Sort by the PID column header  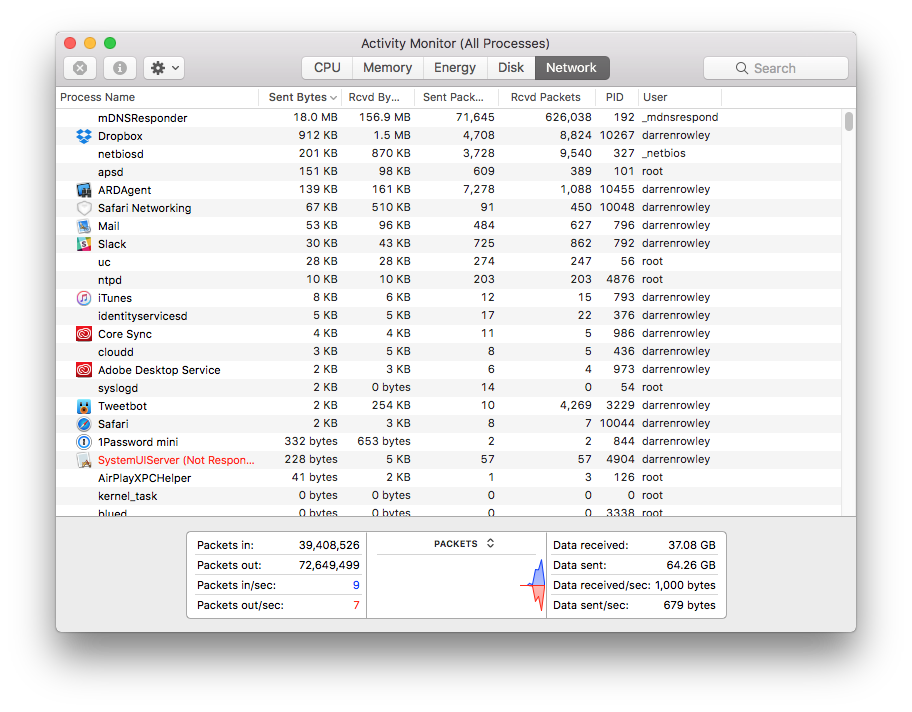coord(617,97)
